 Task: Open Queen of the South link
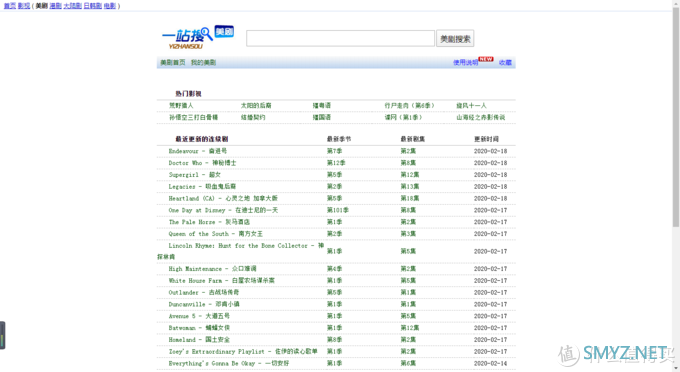[216, 234]
